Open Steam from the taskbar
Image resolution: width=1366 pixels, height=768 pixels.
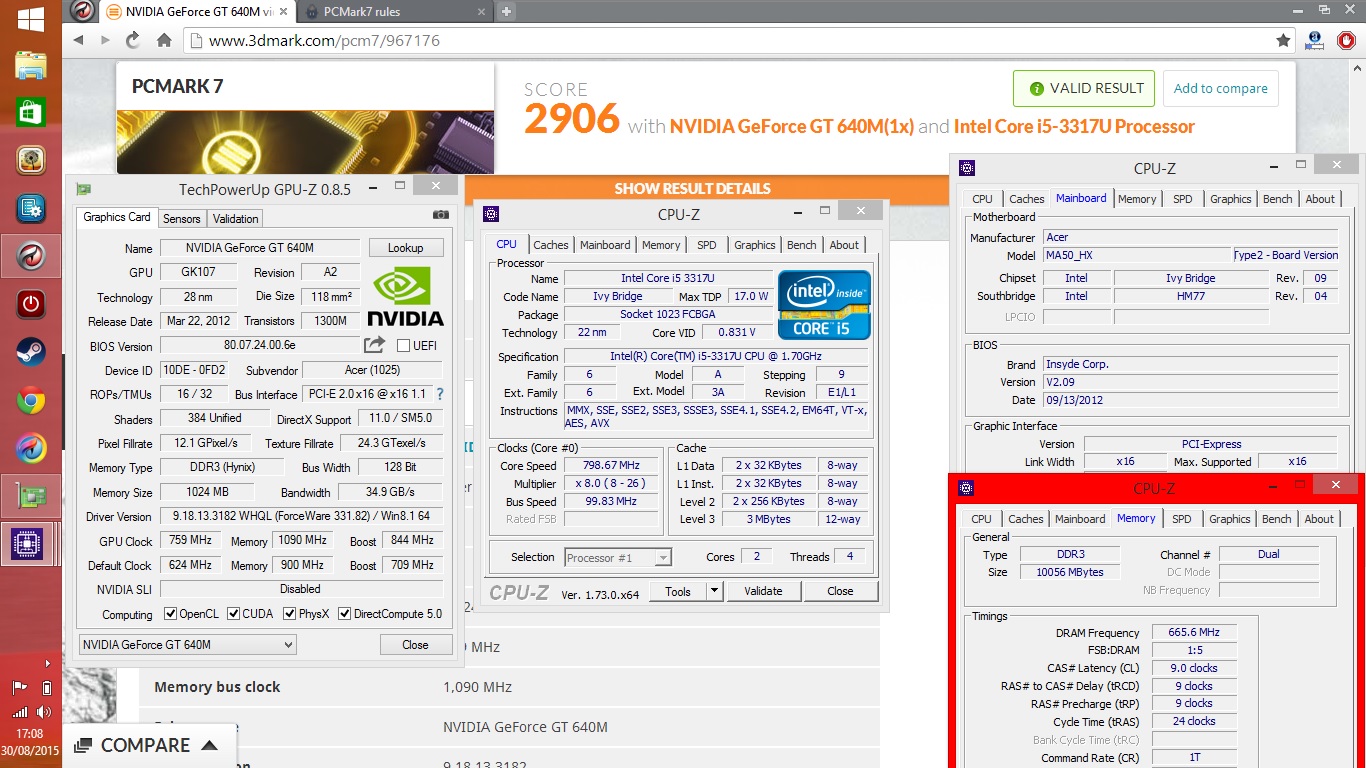pyautogui.click(x=31, y=352)
